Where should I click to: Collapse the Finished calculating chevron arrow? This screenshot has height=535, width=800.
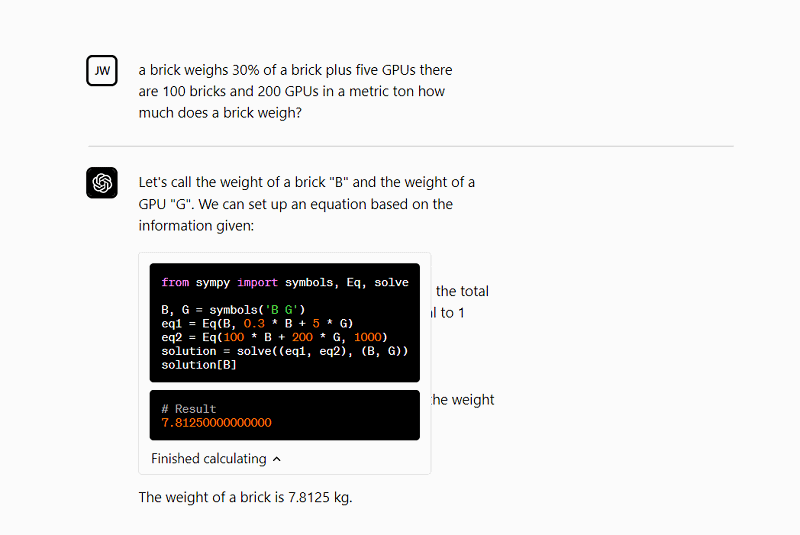pos(277,459)
